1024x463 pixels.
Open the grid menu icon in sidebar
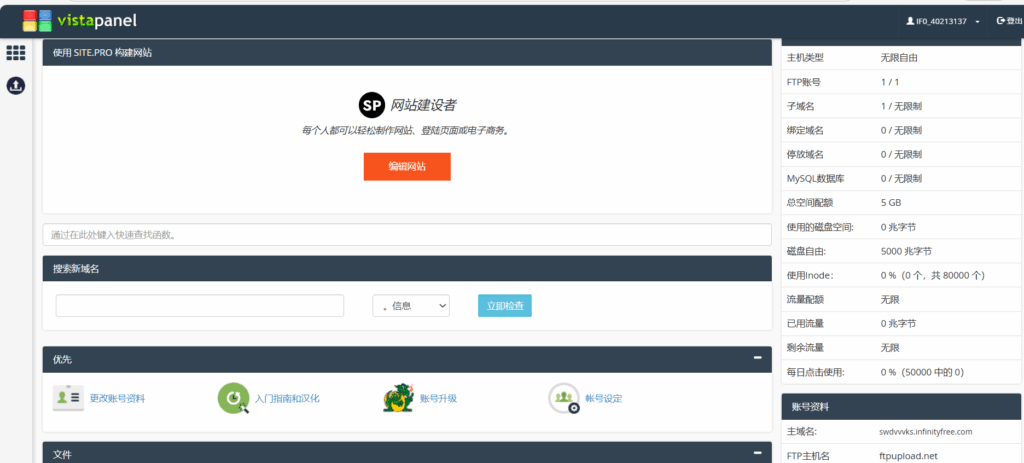(x=16, y=53)
